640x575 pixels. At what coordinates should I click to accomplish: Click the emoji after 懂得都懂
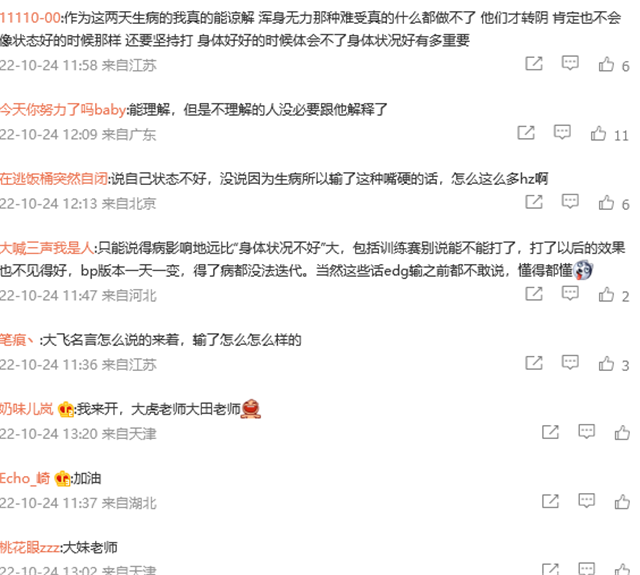point(583,271)
